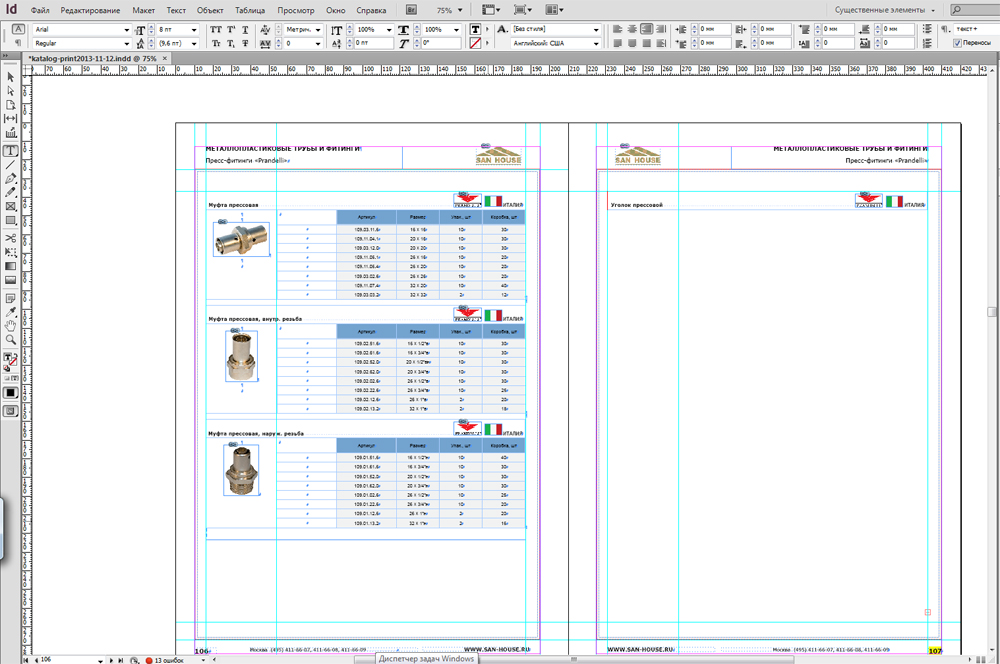
Task: Select the Page tool
Action: pos(10,105)
